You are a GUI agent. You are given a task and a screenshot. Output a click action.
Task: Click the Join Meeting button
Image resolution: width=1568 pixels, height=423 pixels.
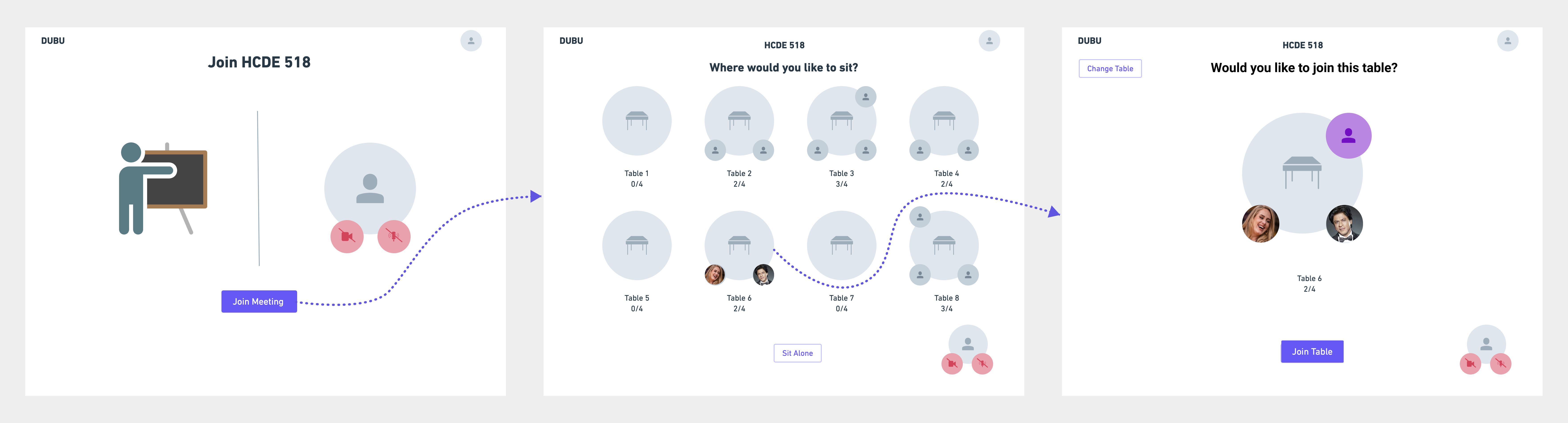259,301
